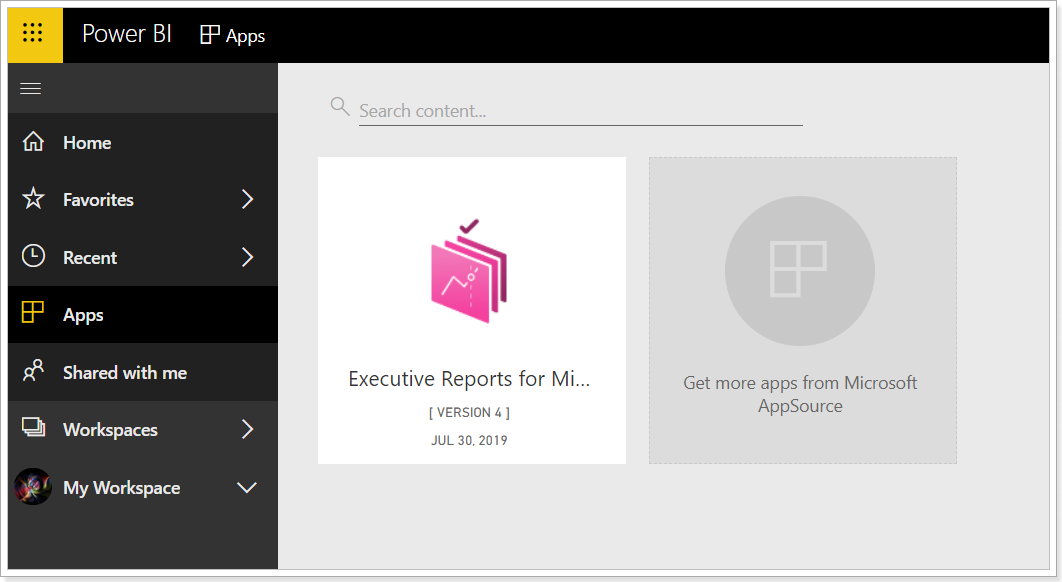Image resolution: width=1062 pixels, height=582 pixels.
Task: Click Apps breadcrumb in the top bar
Action: click(x=232, y=35)
